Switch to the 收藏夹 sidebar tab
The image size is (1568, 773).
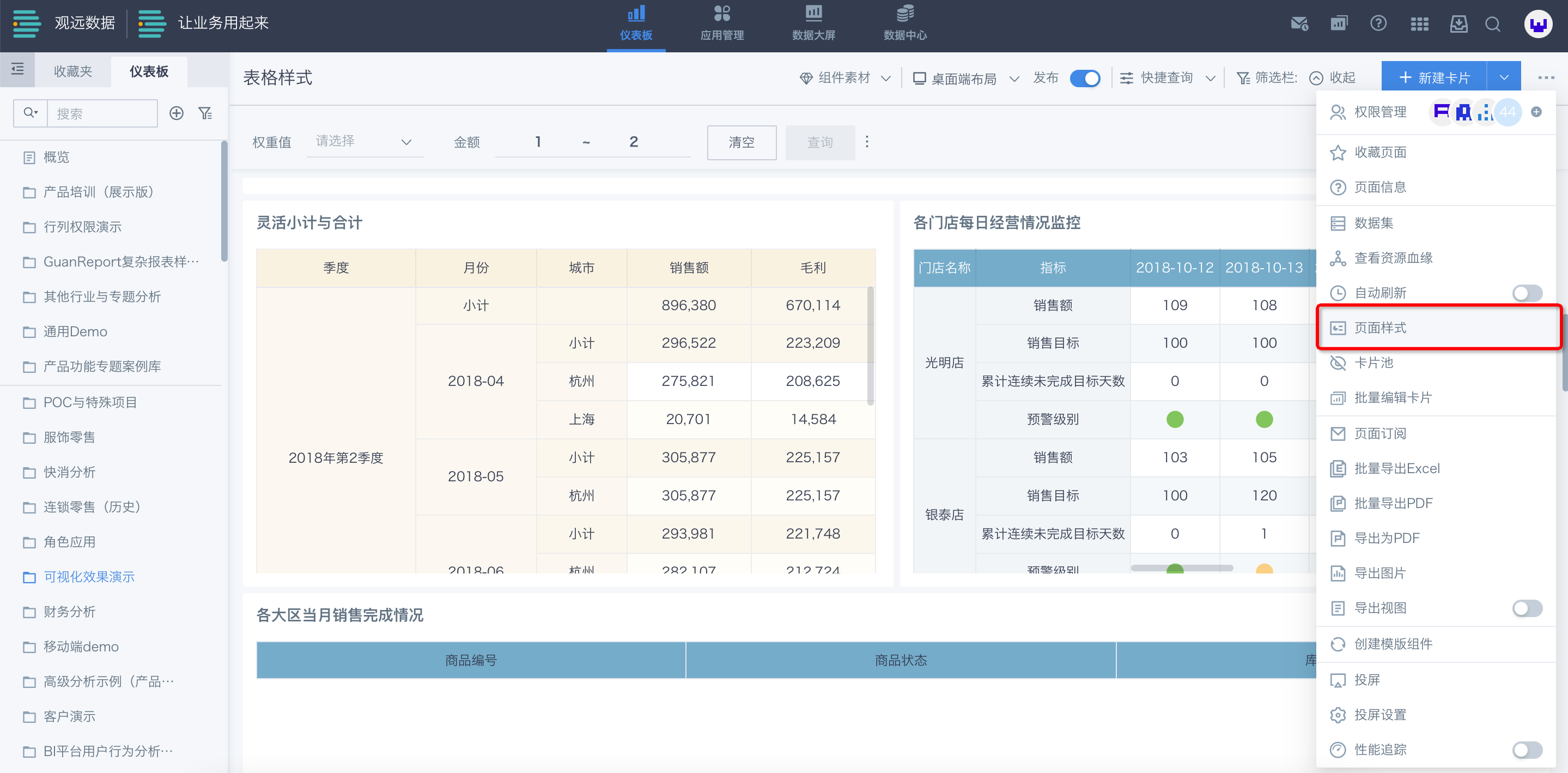[x=73, y=71]
